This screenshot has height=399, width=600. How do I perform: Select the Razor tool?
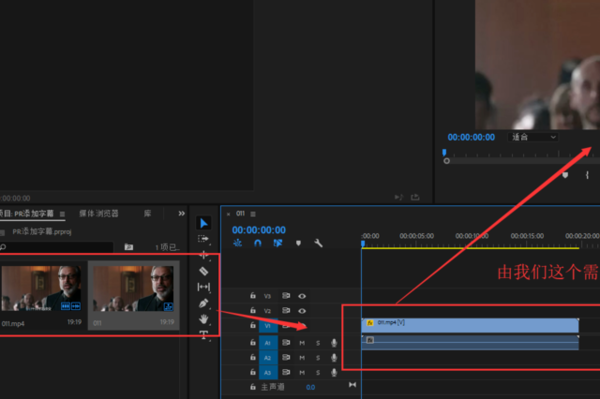point(204,271)
